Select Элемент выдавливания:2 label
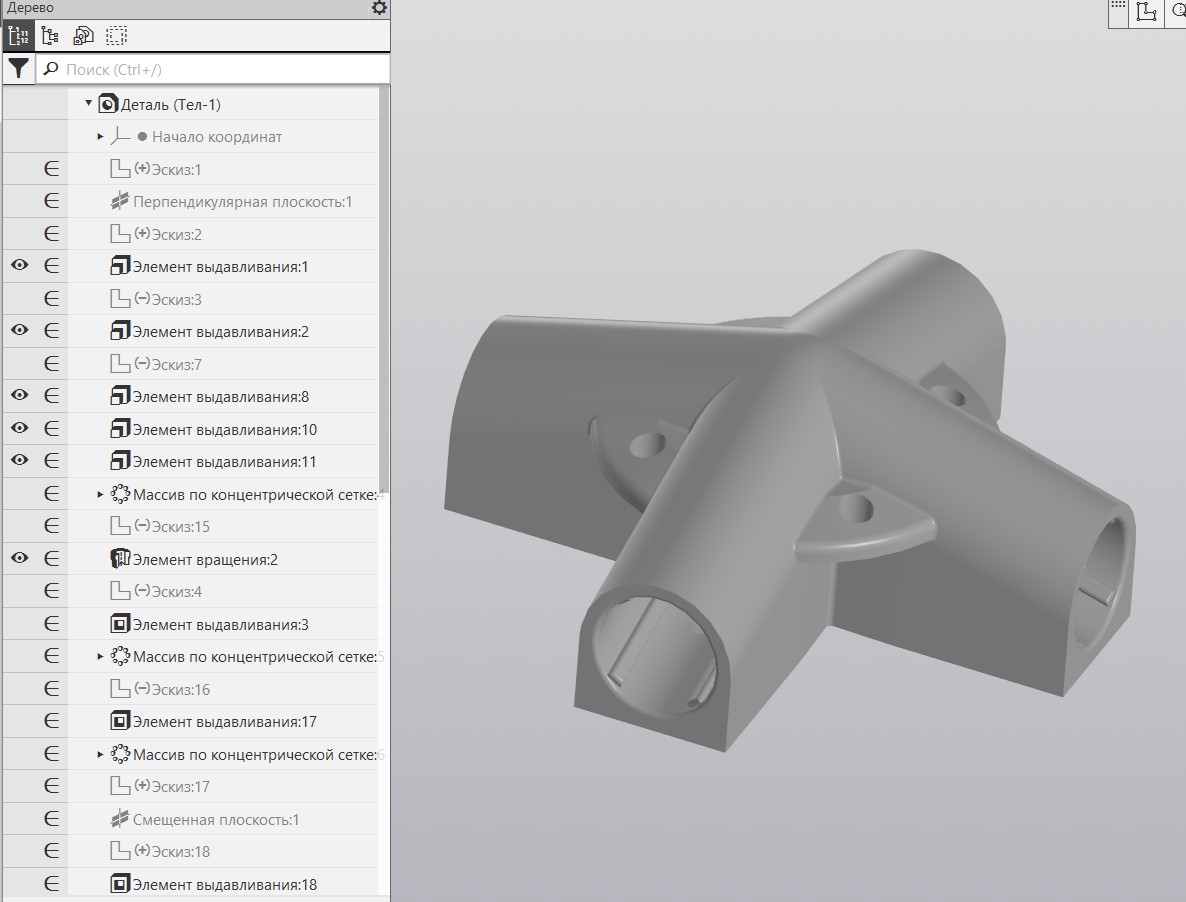Image resolution: width=1186 pixels, height=902 pixels. click(221, 332)
